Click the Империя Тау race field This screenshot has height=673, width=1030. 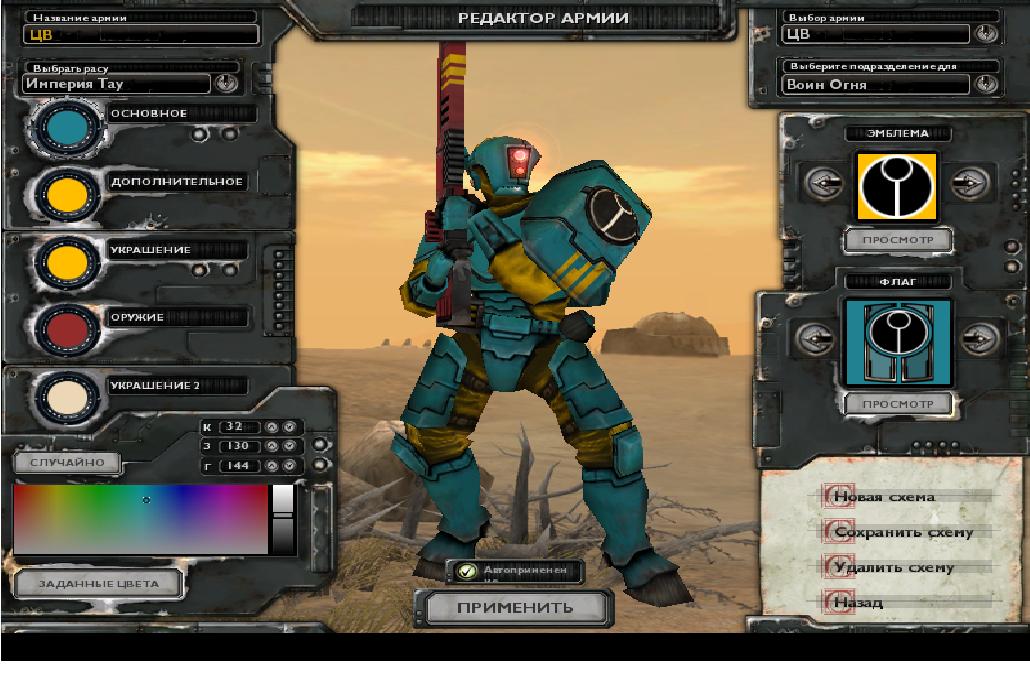[116, 84]
